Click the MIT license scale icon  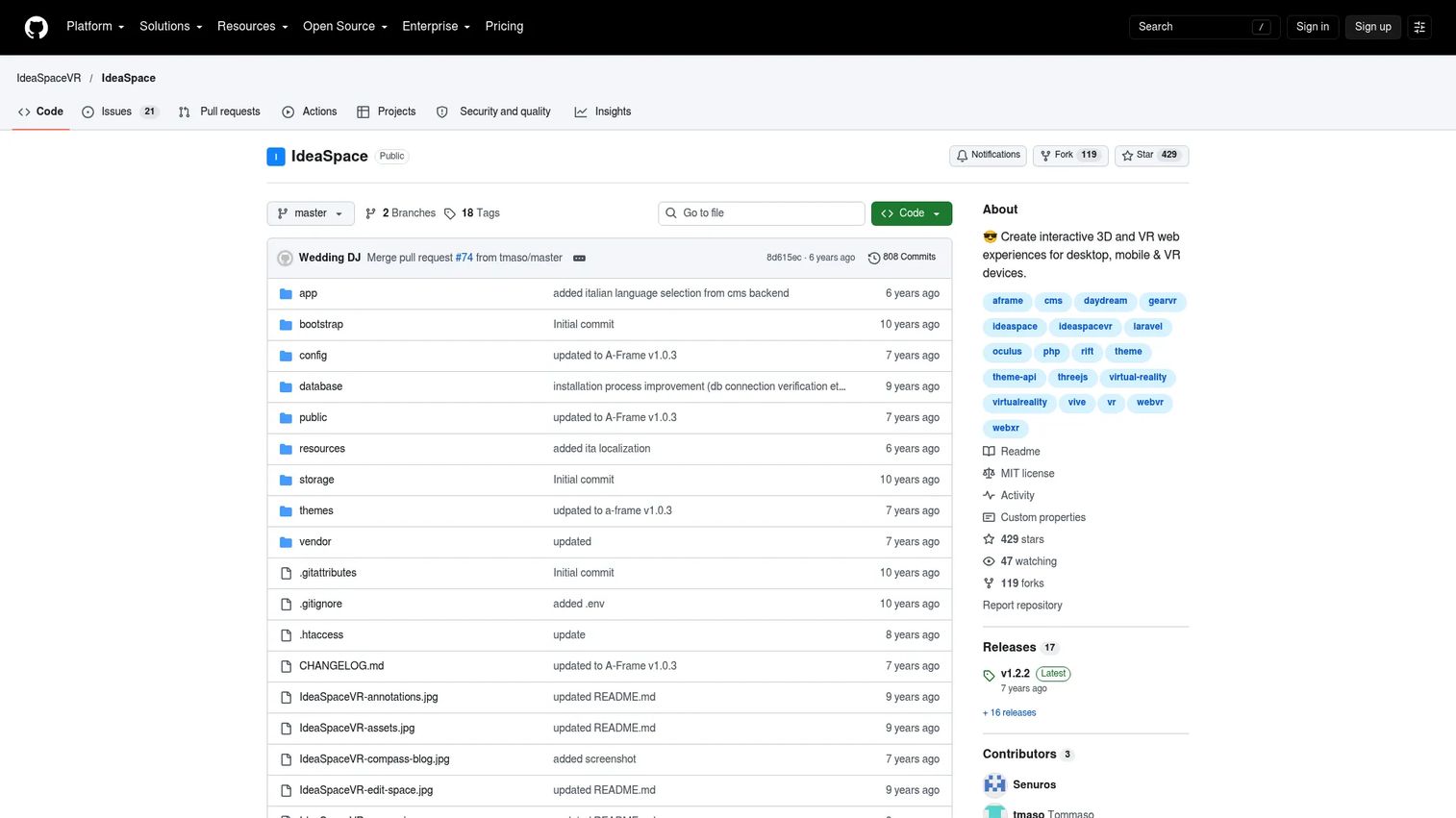coord(989,474)
